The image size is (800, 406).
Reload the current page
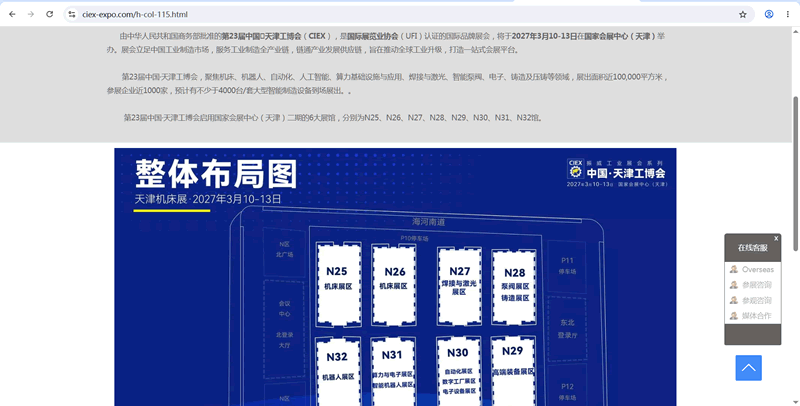[49, 14]
